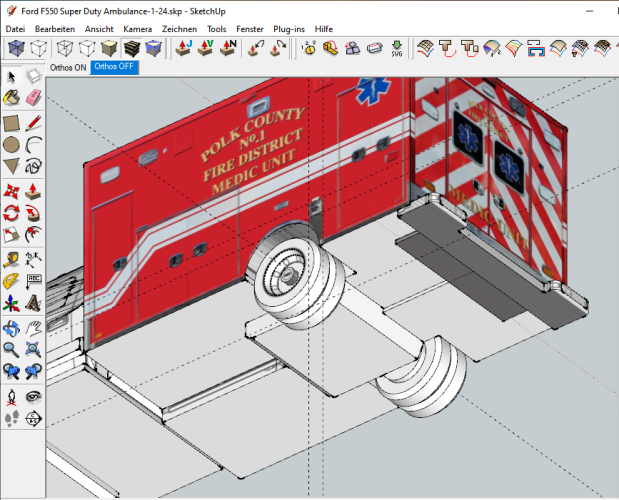Choose the Pan hand tool
Viewport: 619px width, 500px height.
click(x=34, y=328)
